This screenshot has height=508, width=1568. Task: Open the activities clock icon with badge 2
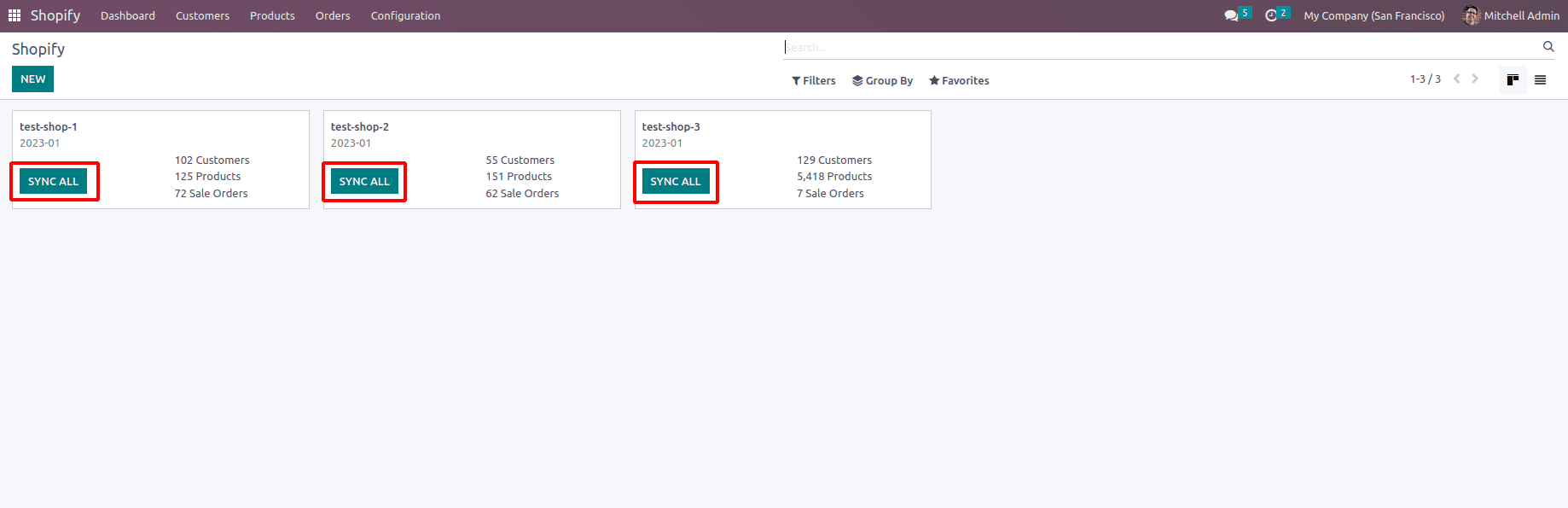pyautogui.click(x=1277, y=15)
